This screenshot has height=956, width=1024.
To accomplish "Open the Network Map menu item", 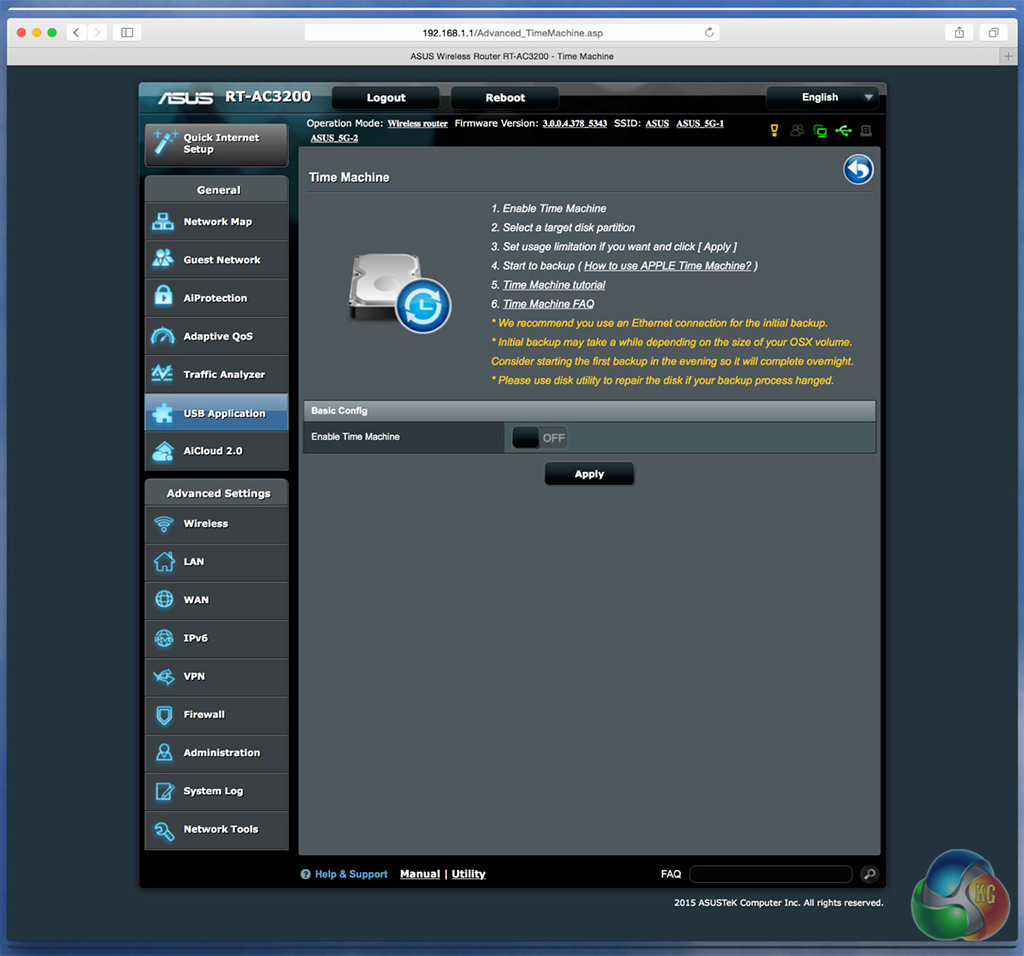I will pos(216,222).
